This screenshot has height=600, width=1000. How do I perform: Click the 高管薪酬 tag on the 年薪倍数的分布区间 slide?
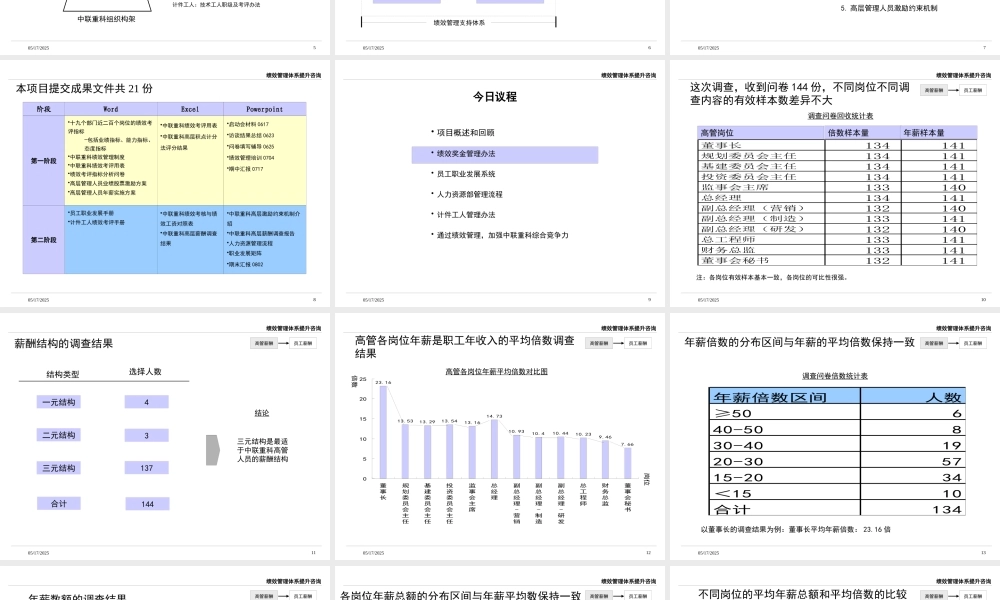(x=934, y=343)
